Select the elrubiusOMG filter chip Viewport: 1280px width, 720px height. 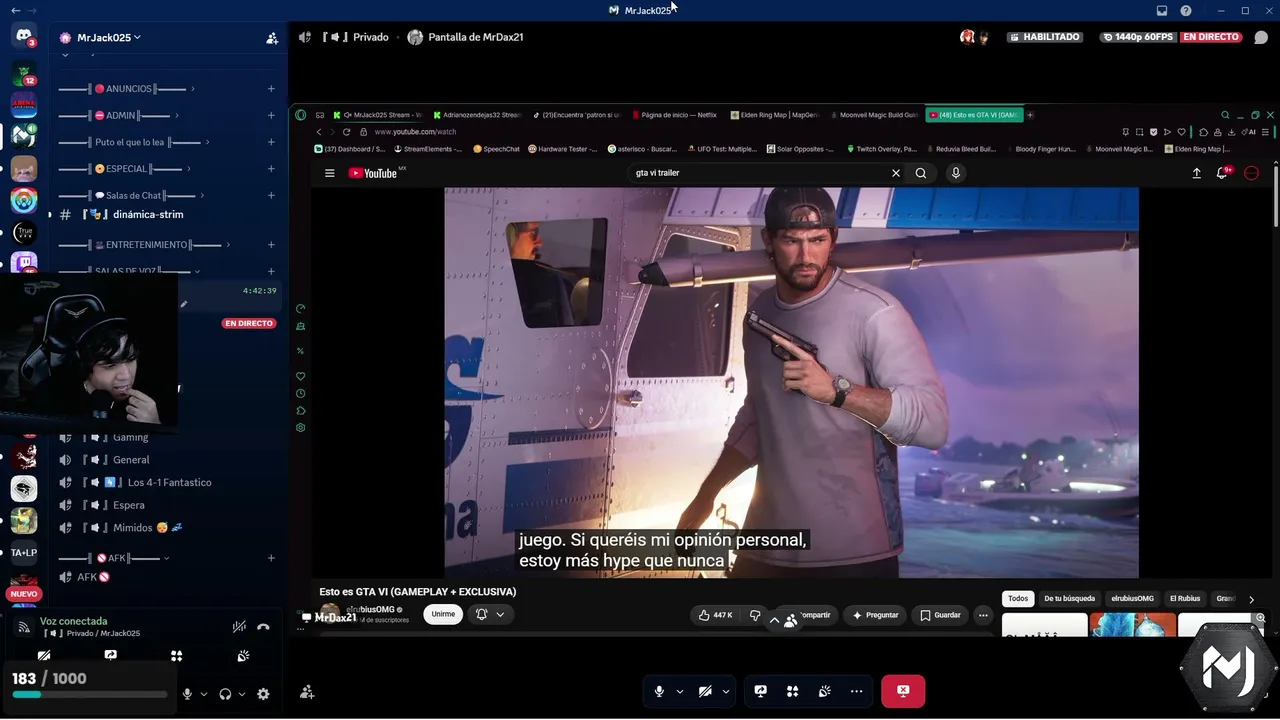1132,599
